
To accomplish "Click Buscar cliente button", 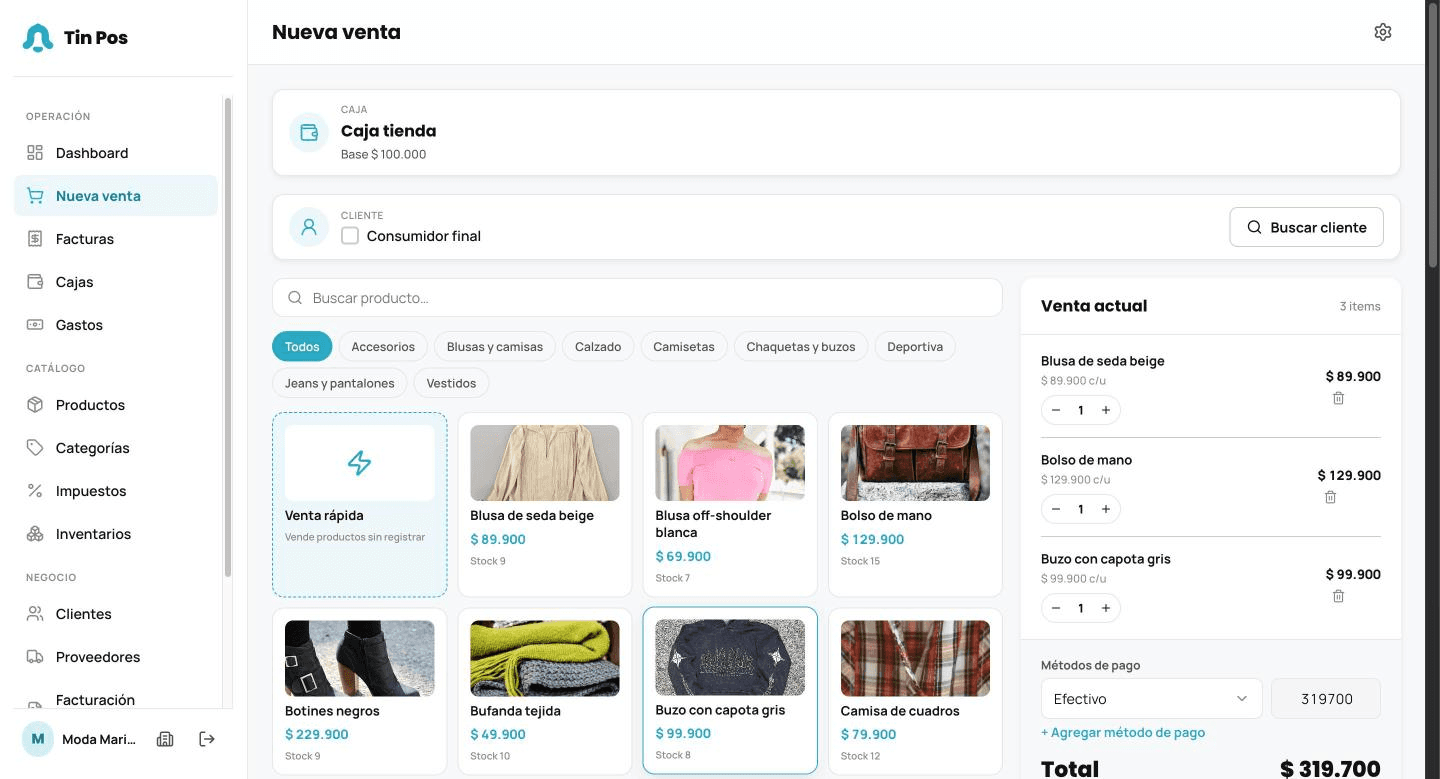I will click(1306, 227).
